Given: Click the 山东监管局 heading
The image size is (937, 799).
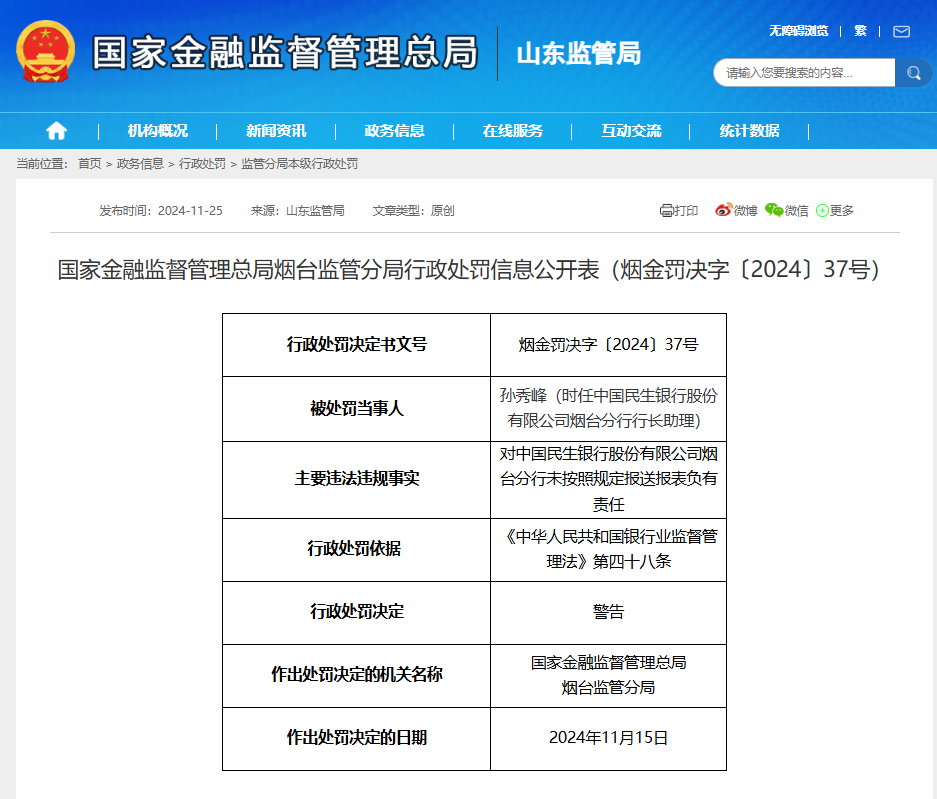Looking at the screenshot, I should click(578, 53).
